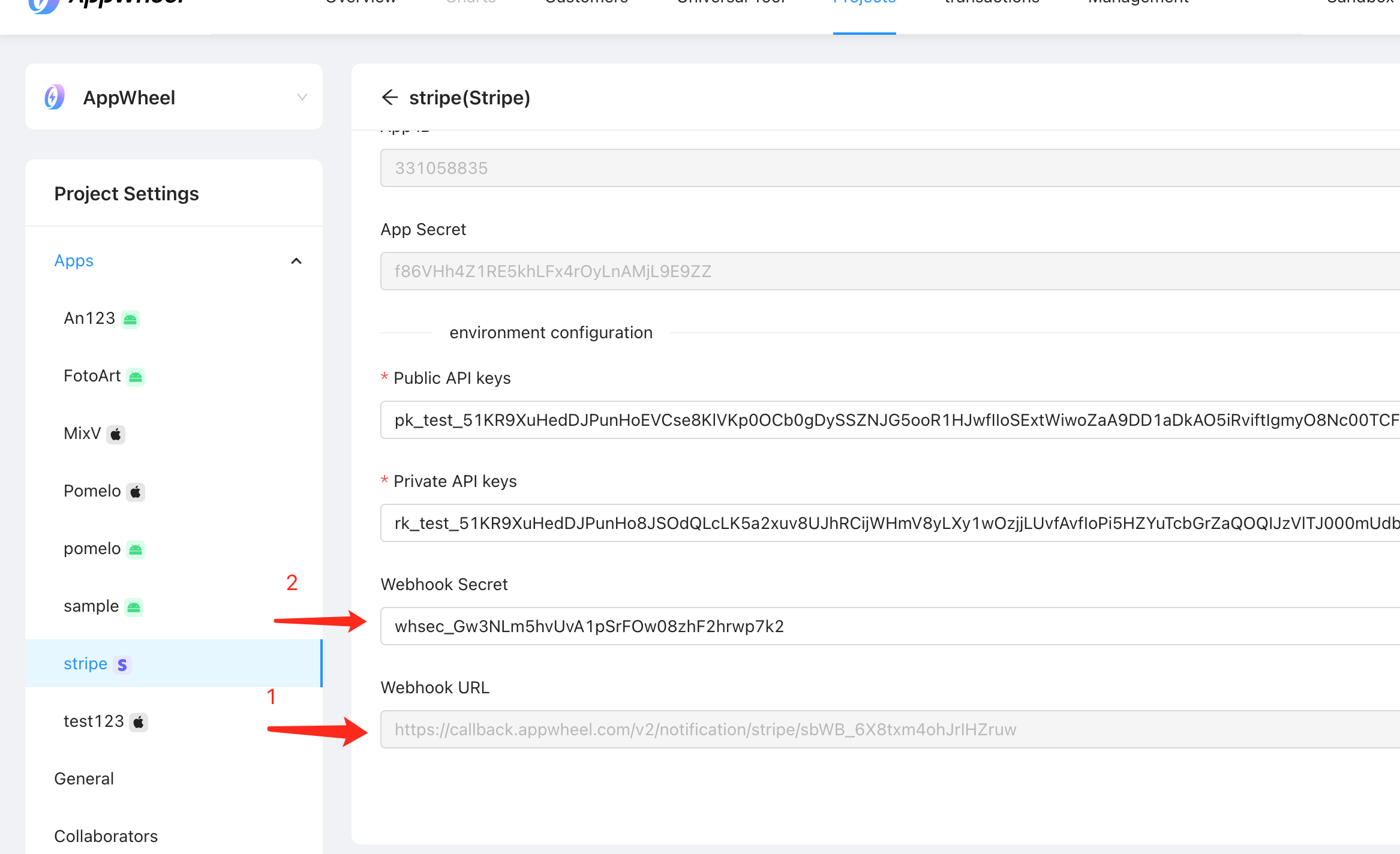
Task: Click the AppWheel project logo icon
Action: (x=55, y=97)
